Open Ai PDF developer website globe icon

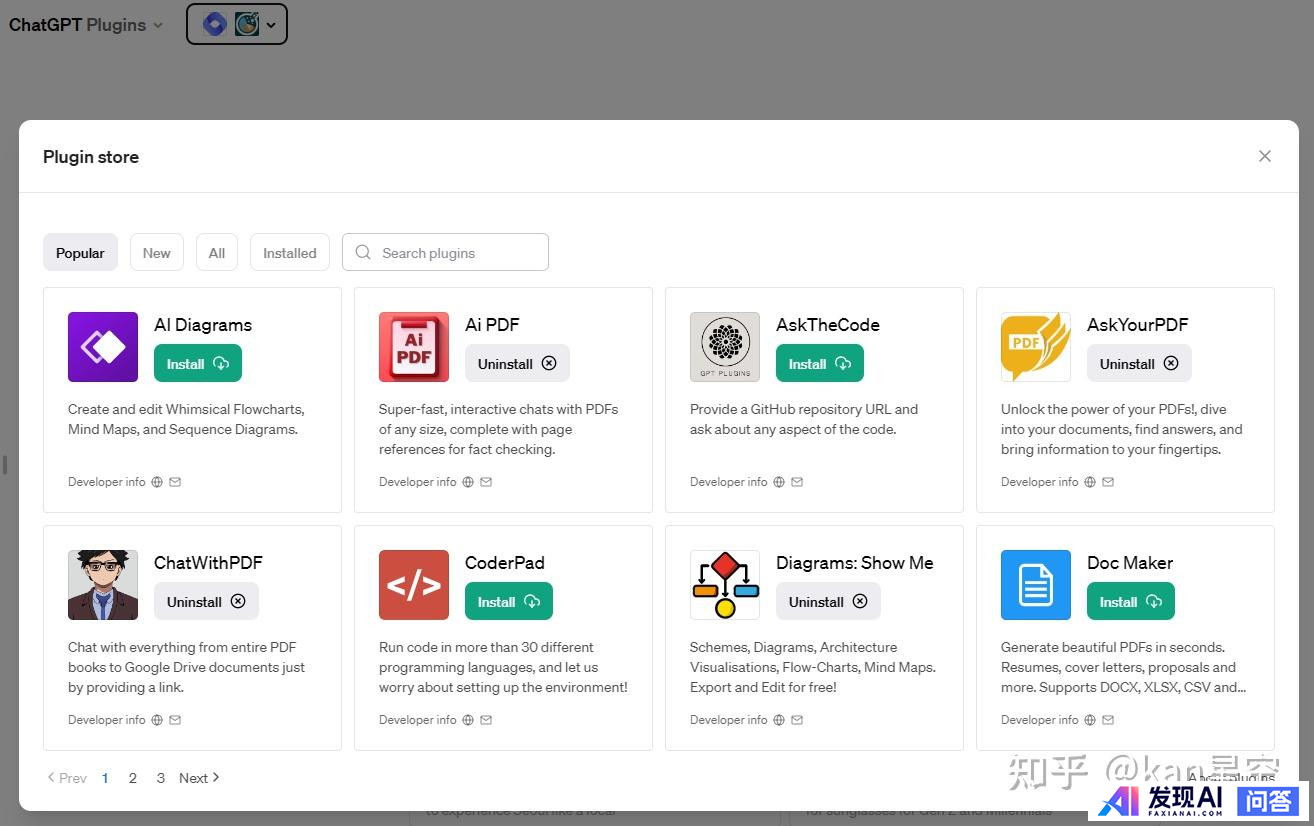468,482
